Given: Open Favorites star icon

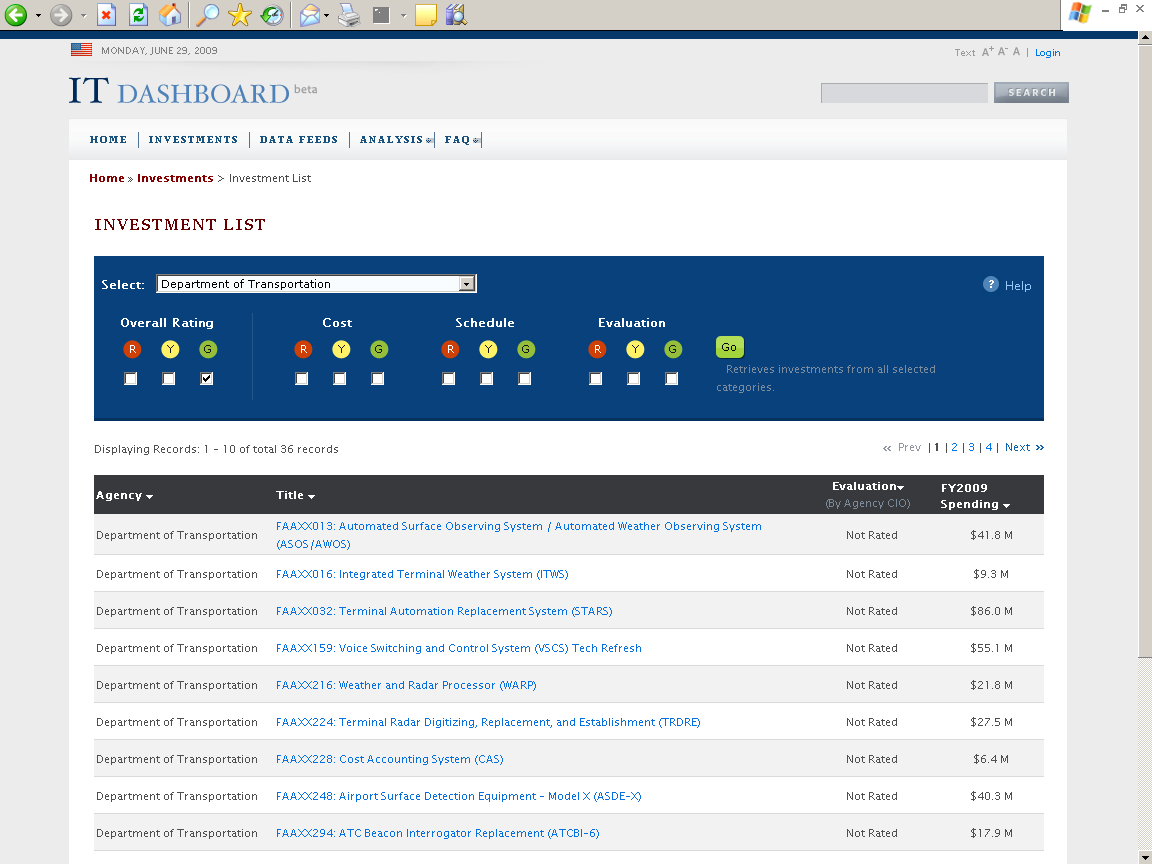Looking at the screenshot, I should [x=240, y=15].
